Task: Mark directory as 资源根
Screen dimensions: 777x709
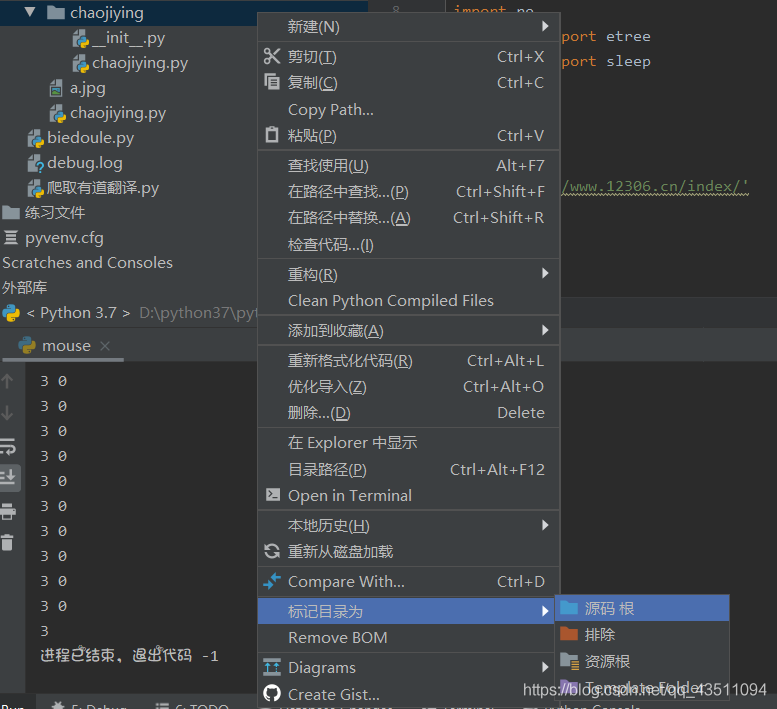Action: [x=642, y=661]
